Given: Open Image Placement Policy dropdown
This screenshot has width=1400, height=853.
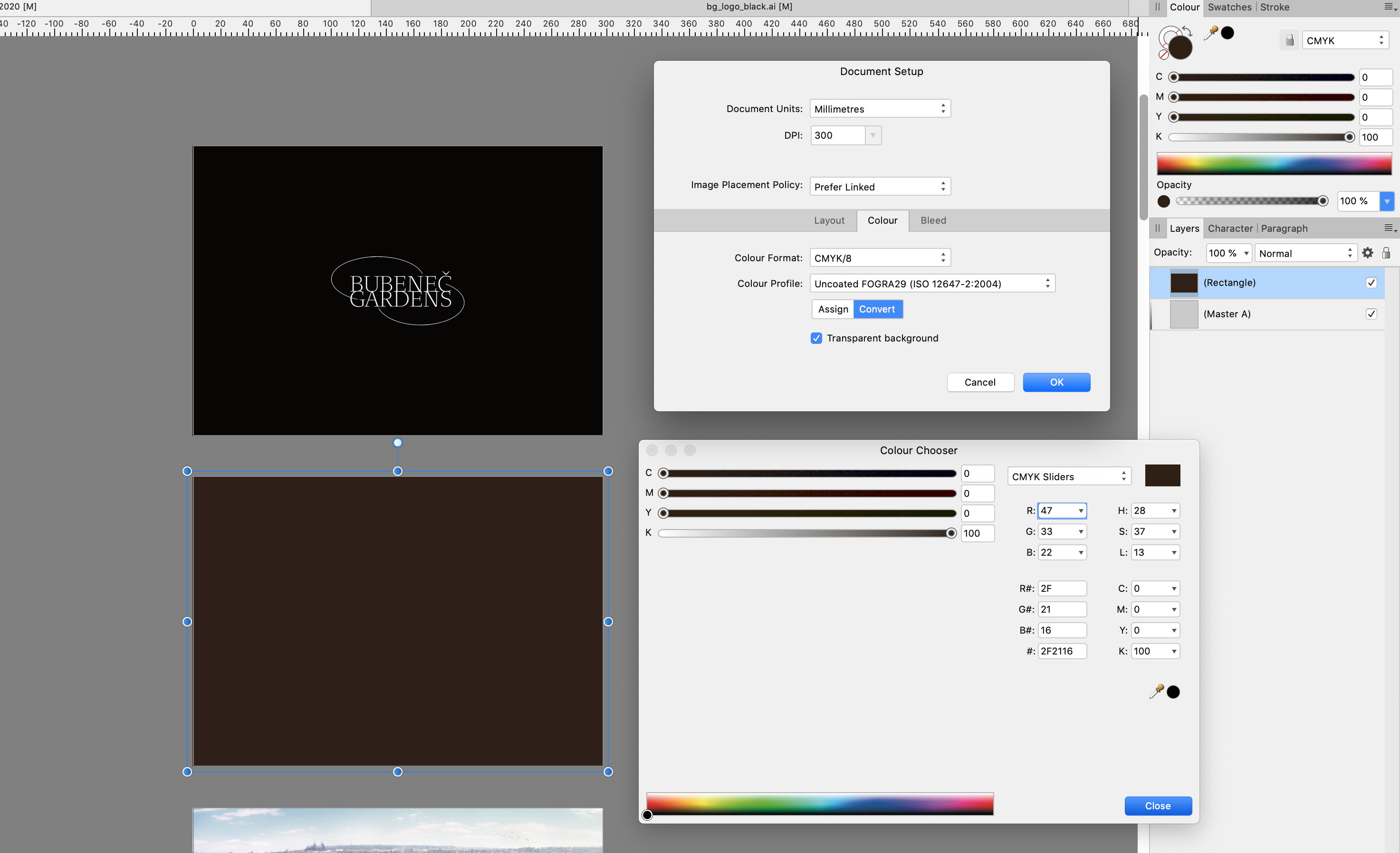Looking at the screenshot, I should coord(880,186).
